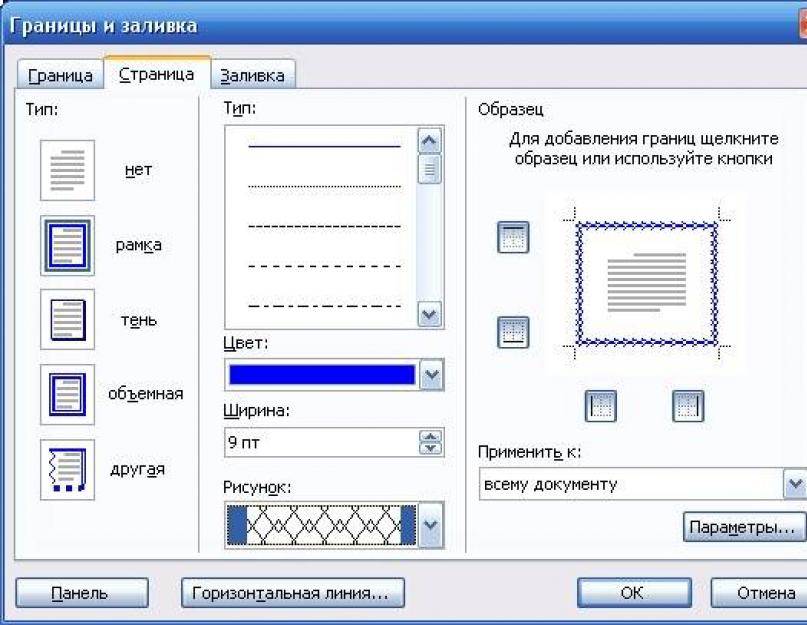The height and width of the screenshot is (625, 807).
Task: Click the Ширина field showing 9 пт
Action: point(322,442)
